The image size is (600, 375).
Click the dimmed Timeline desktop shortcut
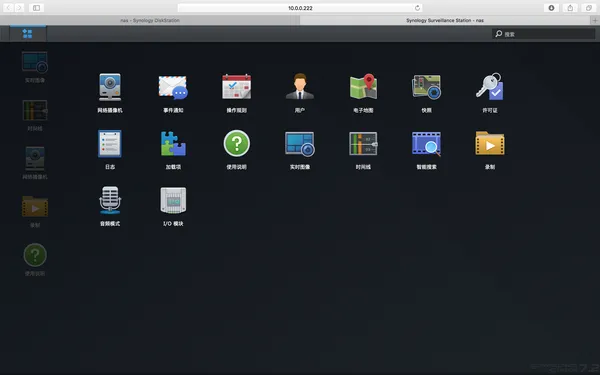[x=35, y=111]
